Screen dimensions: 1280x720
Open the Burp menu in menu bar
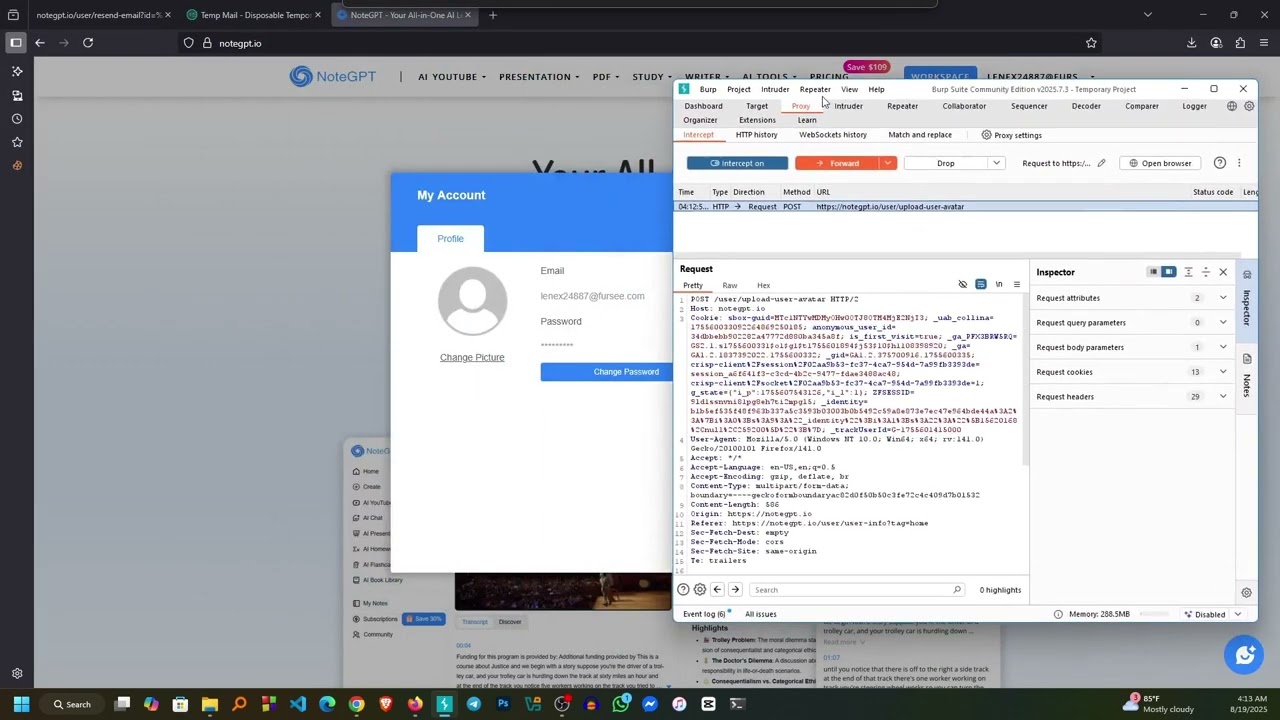707,89
